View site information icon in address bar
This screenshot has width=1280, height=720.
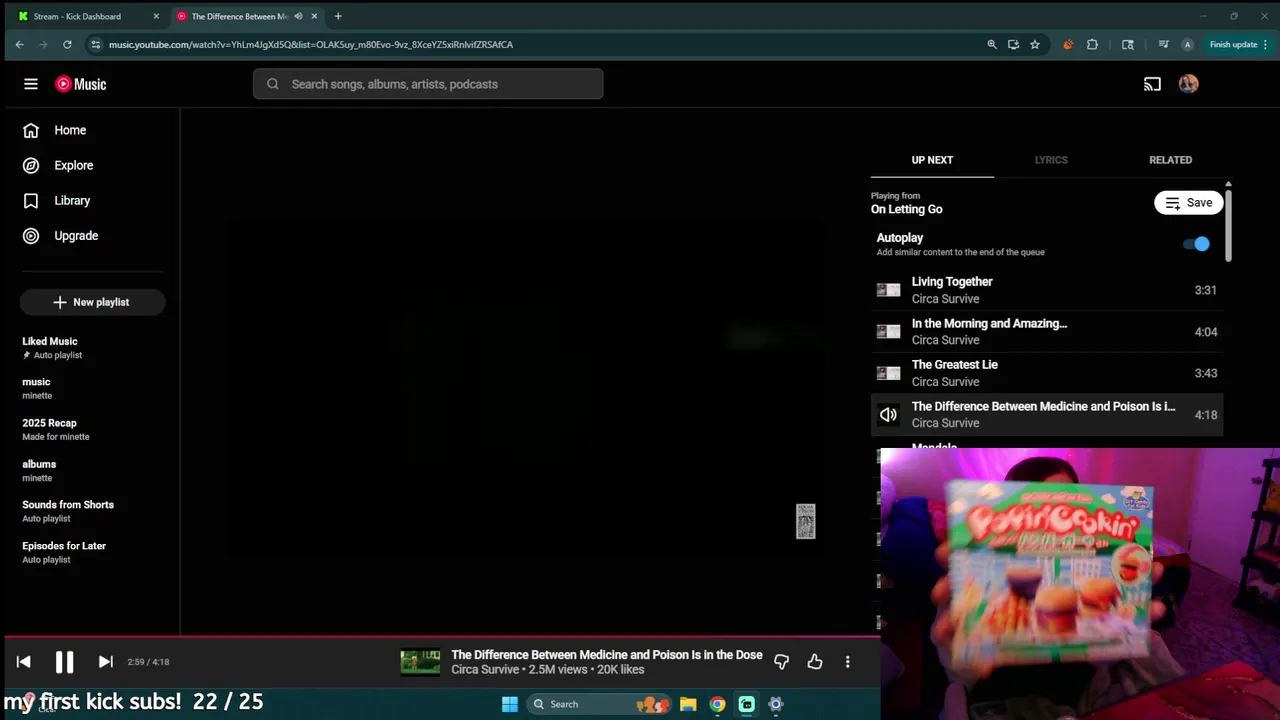tap(95, 44)
